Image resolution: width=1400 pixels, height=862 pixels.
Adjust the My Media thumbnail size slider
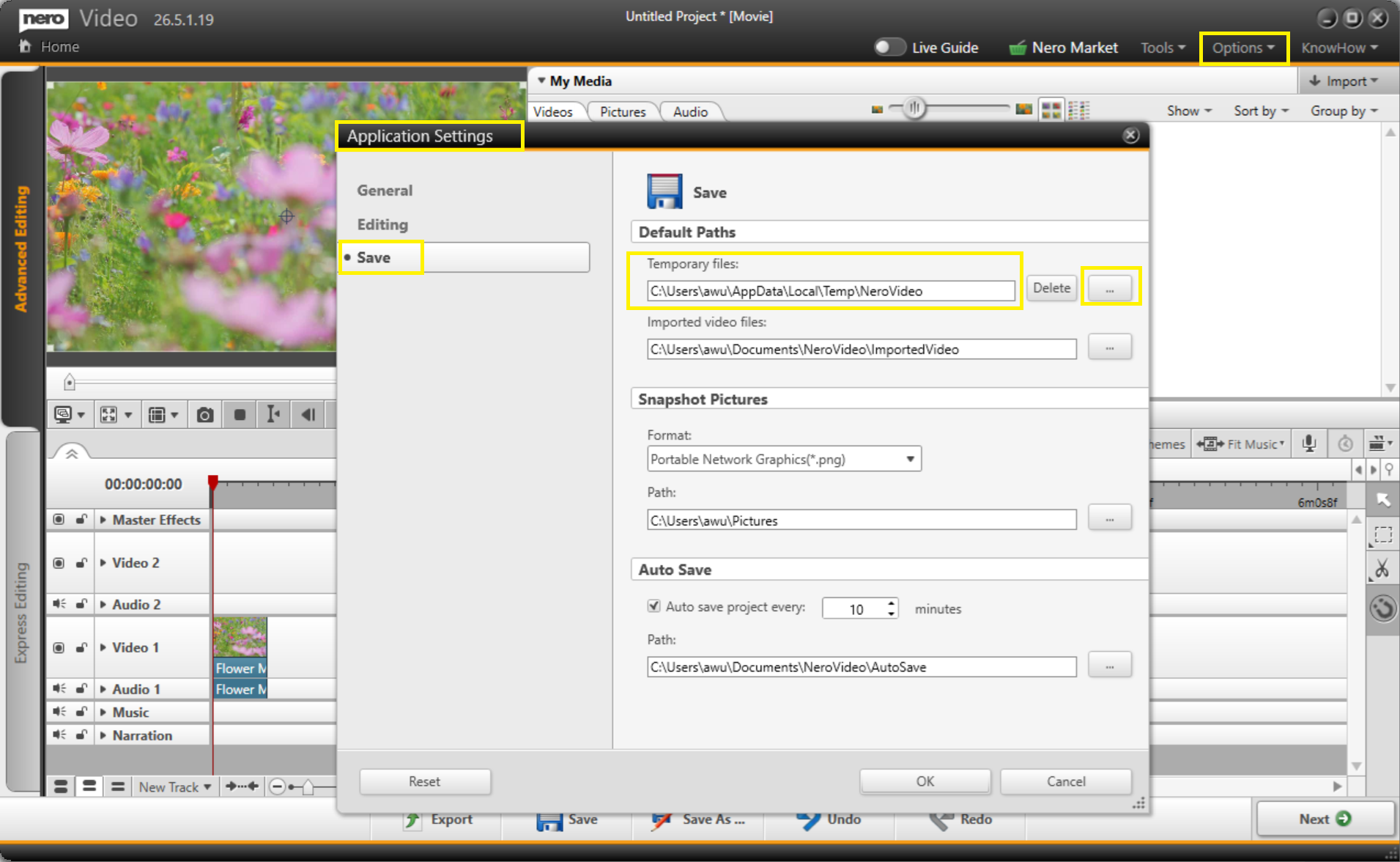pos(914,108)
